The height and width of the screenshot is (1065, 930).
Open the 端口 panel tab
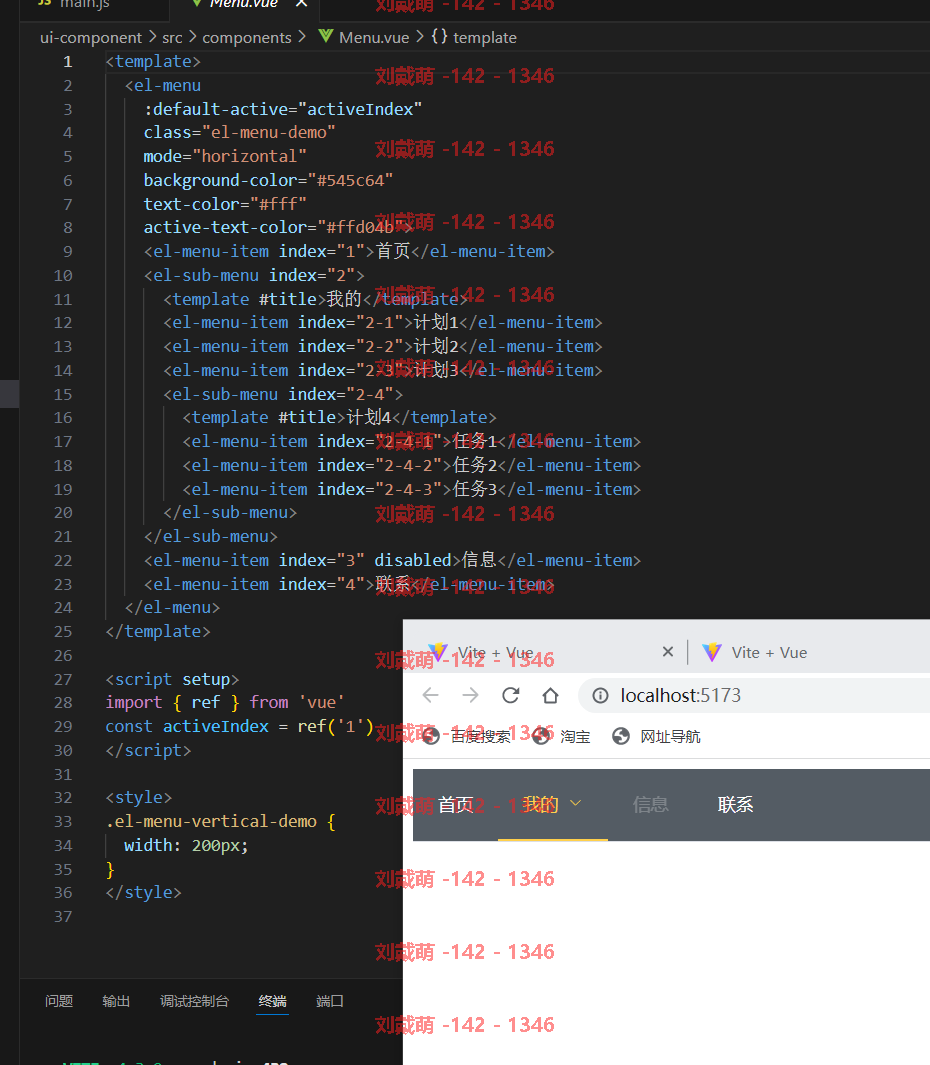pyautogui.click(x=330, y=1001)
